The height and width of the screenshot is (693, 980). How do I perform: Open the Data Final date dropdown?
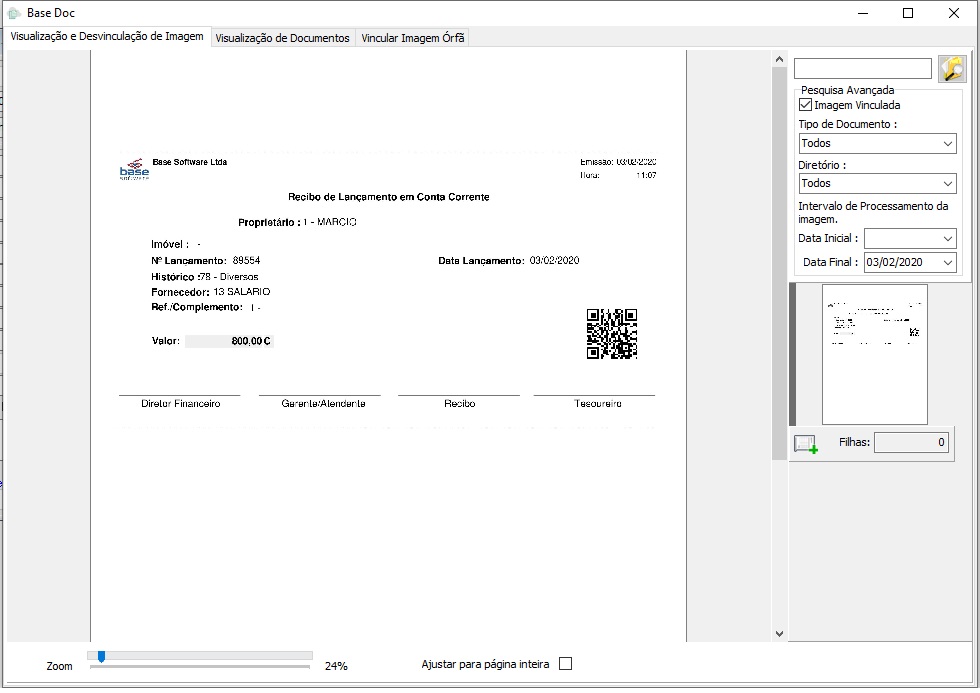click(x=948, y=262)
